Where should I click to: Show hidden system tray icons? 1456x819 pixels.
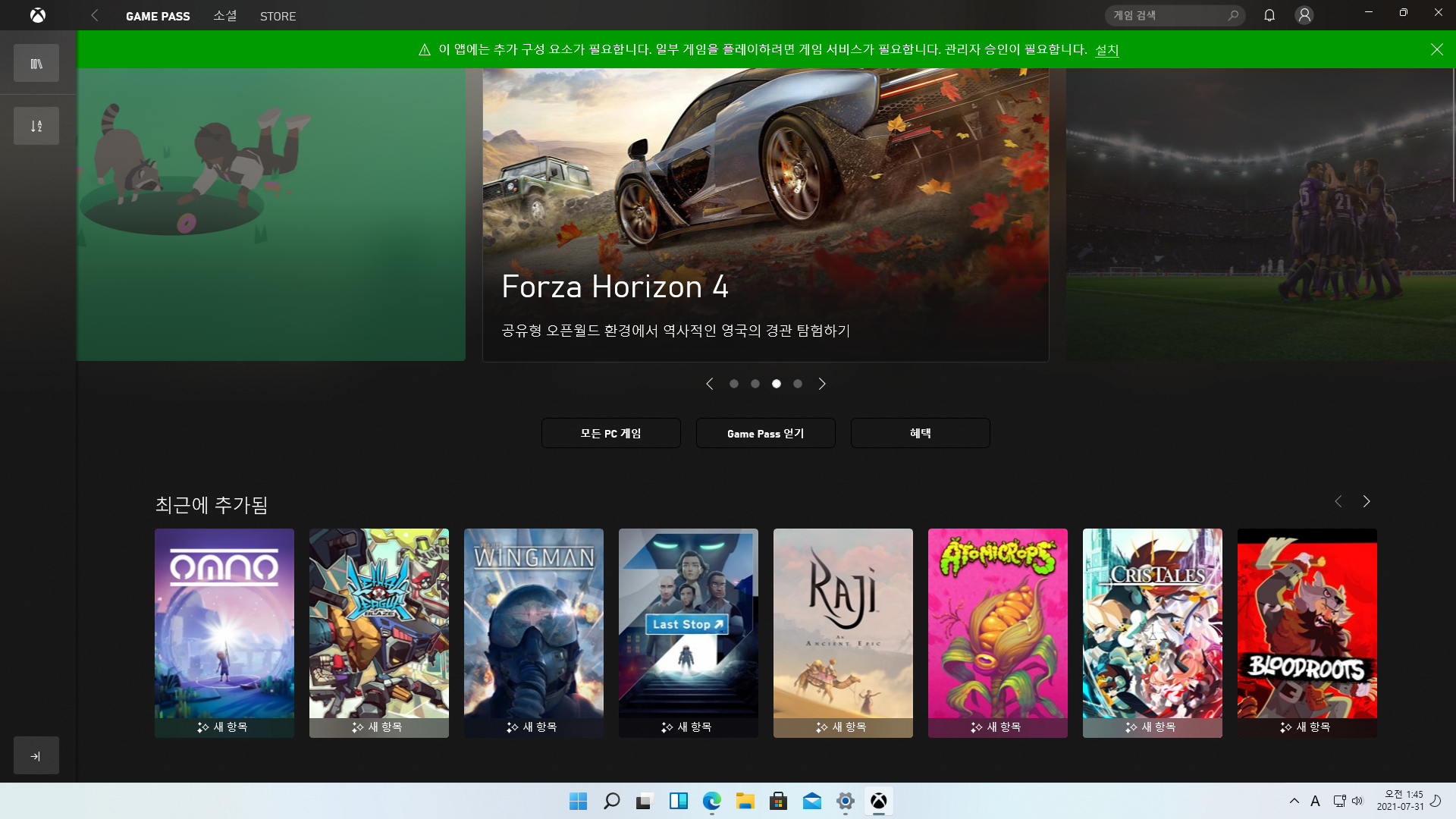[1294, 801]
